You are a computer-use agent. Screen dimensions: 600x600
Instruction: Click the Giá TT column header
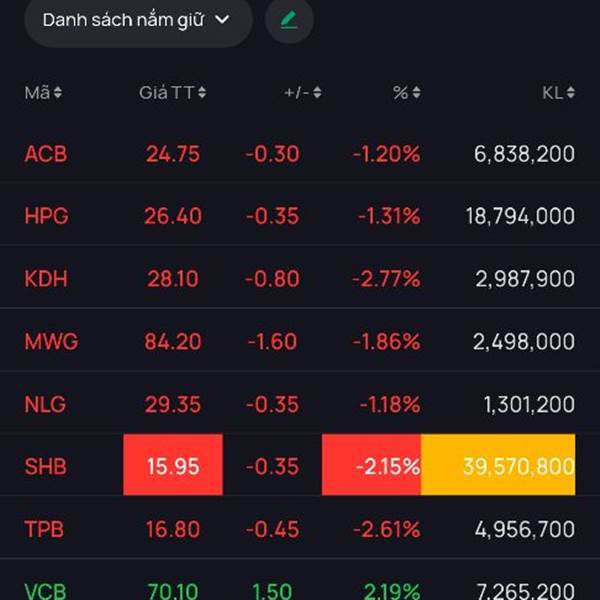tap(166, 93)
